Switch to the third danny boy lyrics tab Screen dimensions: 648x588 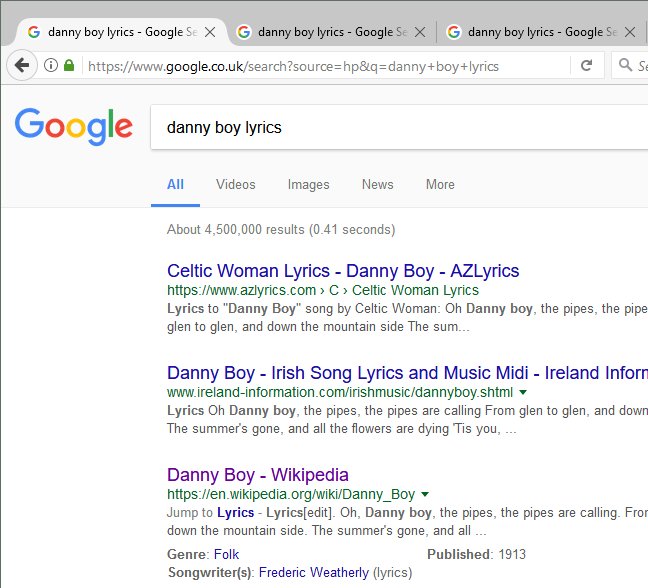click(541, 32)
